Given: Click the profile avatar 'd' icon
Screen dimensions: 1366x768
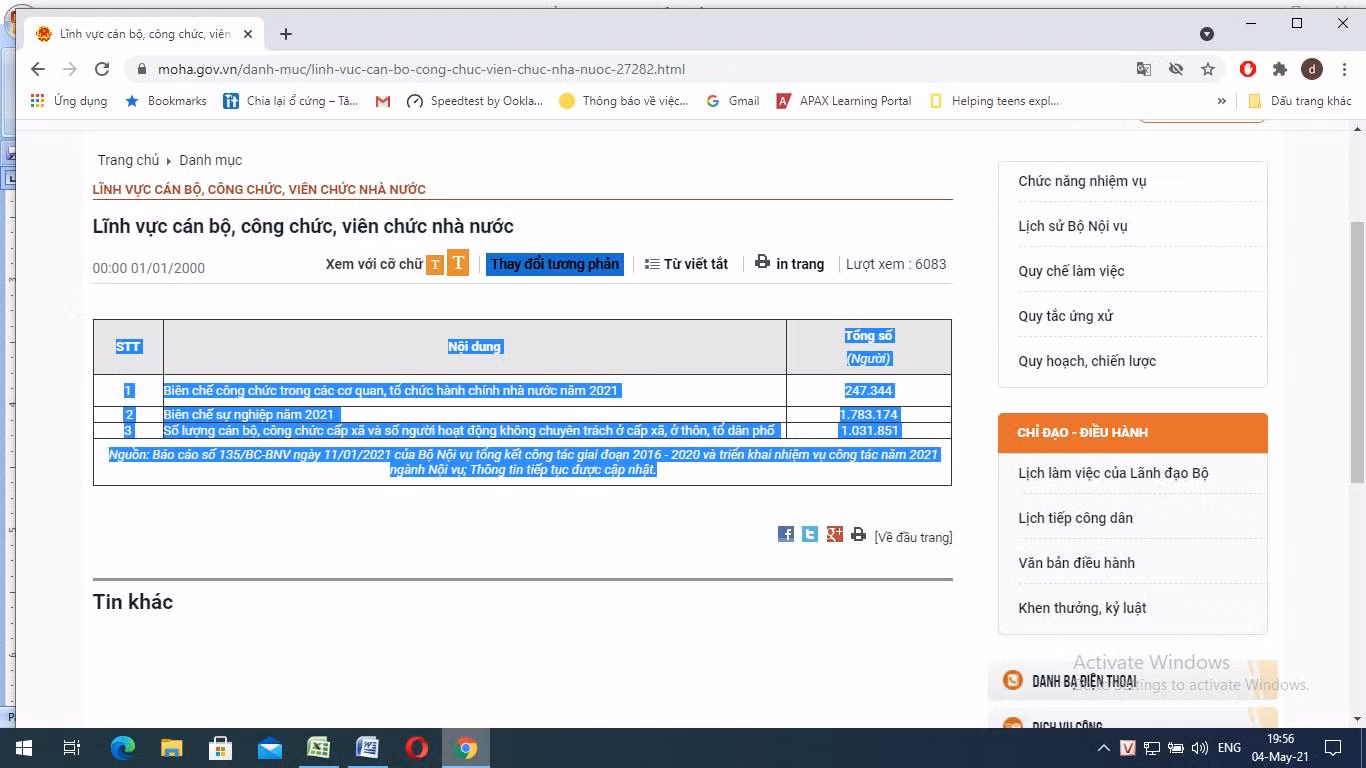Looking at the screenshot, I should (x=1312, y=69).
